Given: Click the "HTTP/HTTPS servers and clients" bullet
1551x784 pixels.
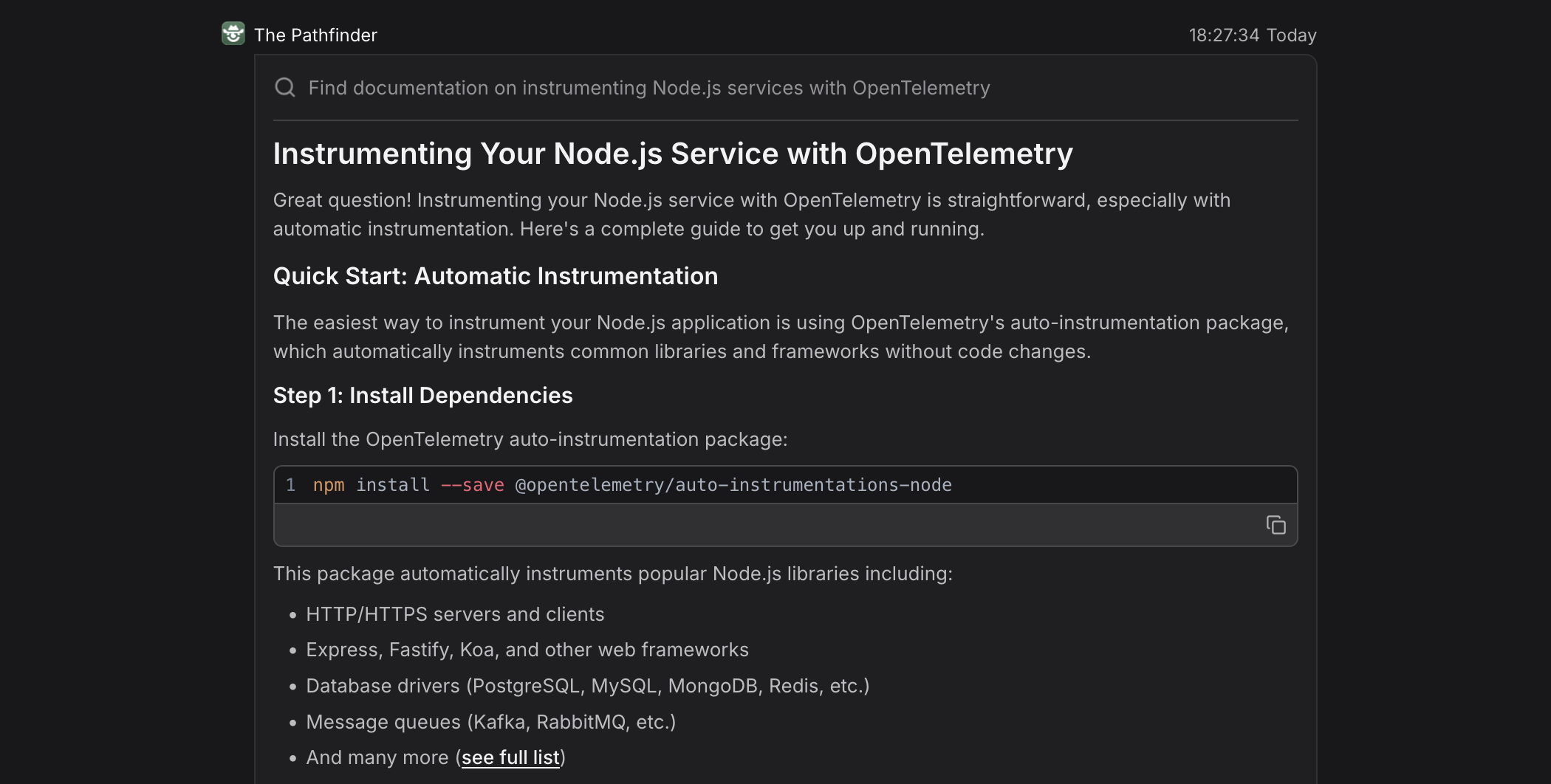Looking at the screenshot, I should pos(455,614).
